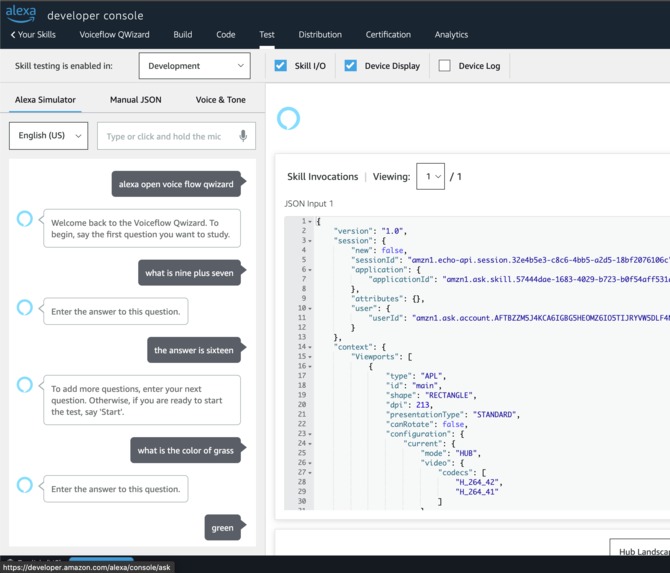The height and width of the screenshot is (573, 670).
Task: Open the Build tab
Action: coord(182,35)
